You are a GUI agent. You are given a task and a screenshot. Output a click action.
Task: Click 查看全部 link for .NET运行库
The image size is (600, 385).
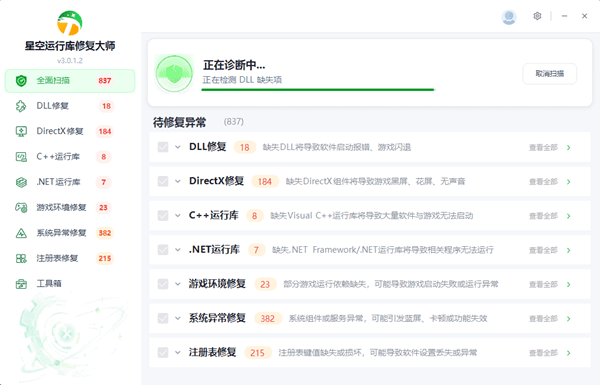point(543,250)
